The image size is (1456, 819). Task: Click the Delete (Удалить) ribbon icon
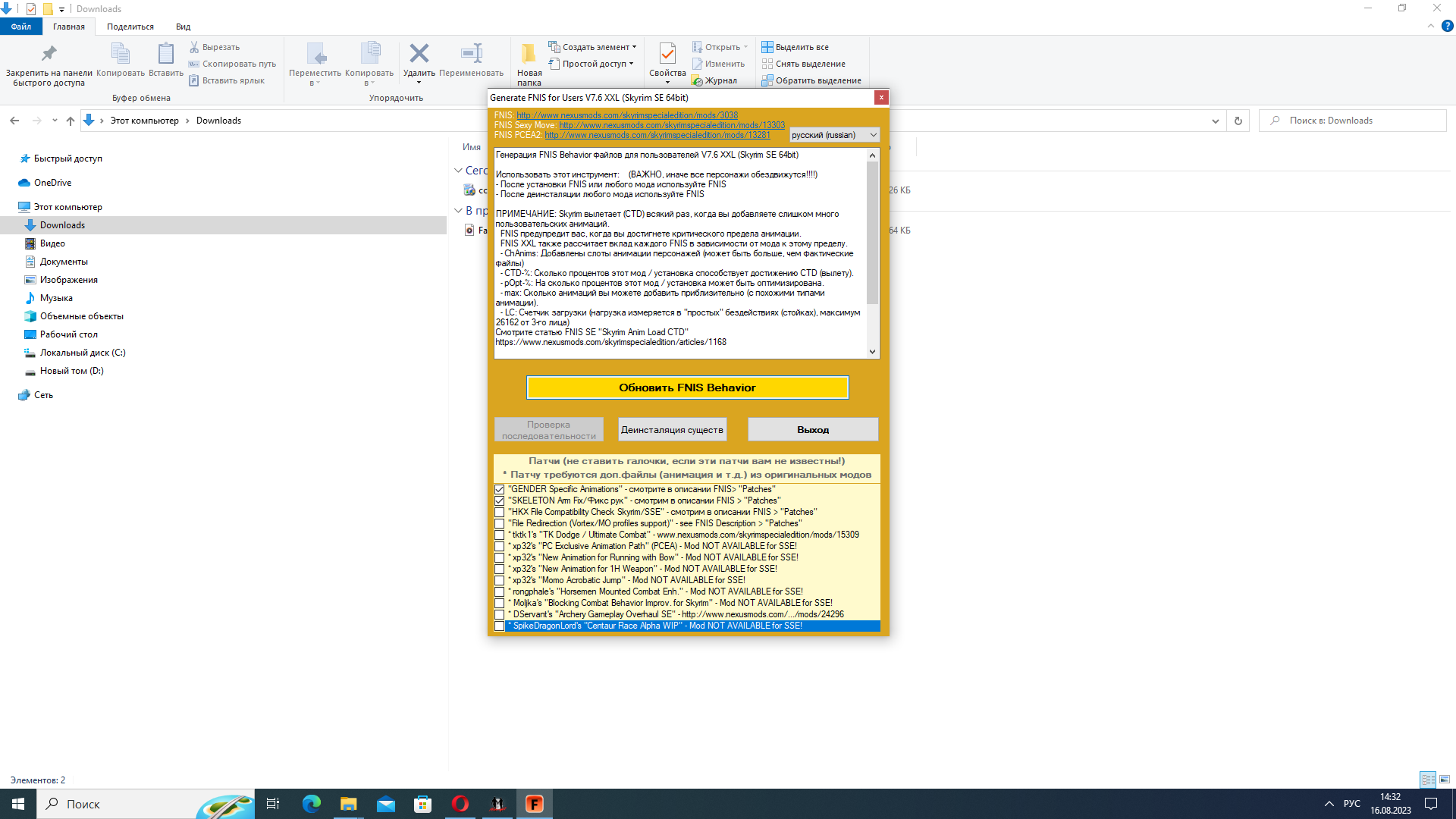[x=419, y=55]
